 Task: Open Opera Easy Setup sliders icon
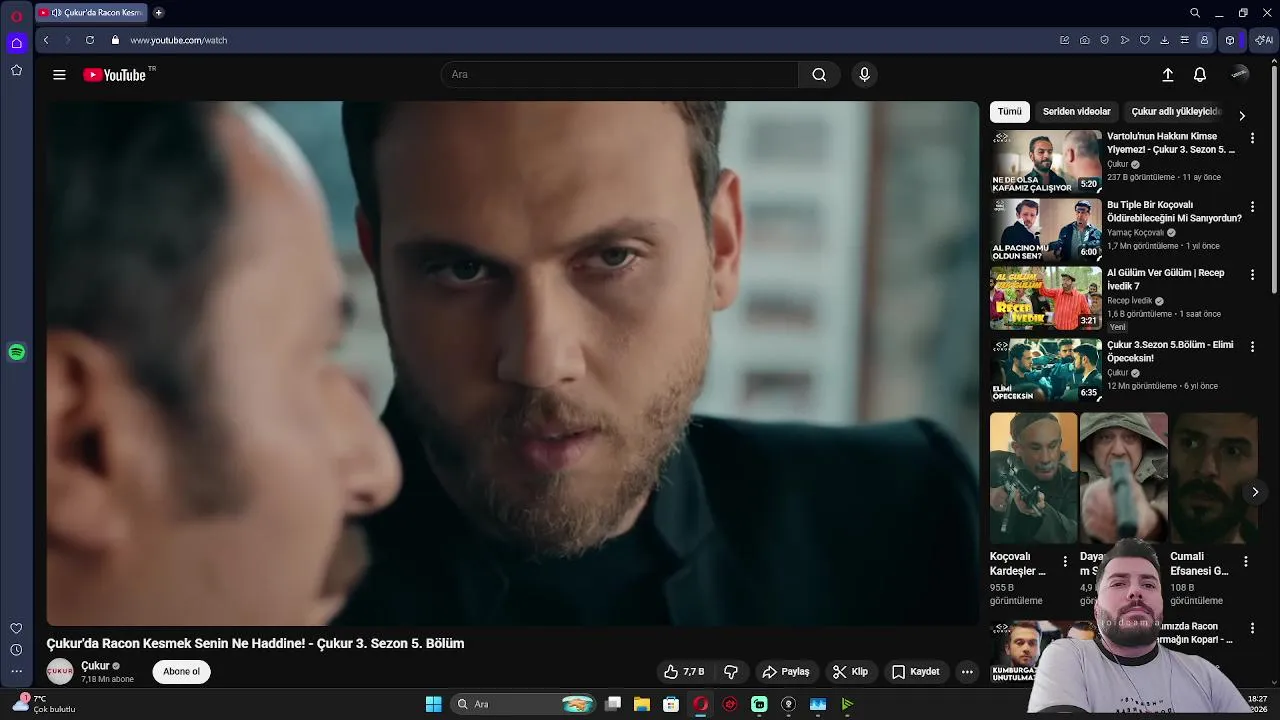click(1184, 40)
